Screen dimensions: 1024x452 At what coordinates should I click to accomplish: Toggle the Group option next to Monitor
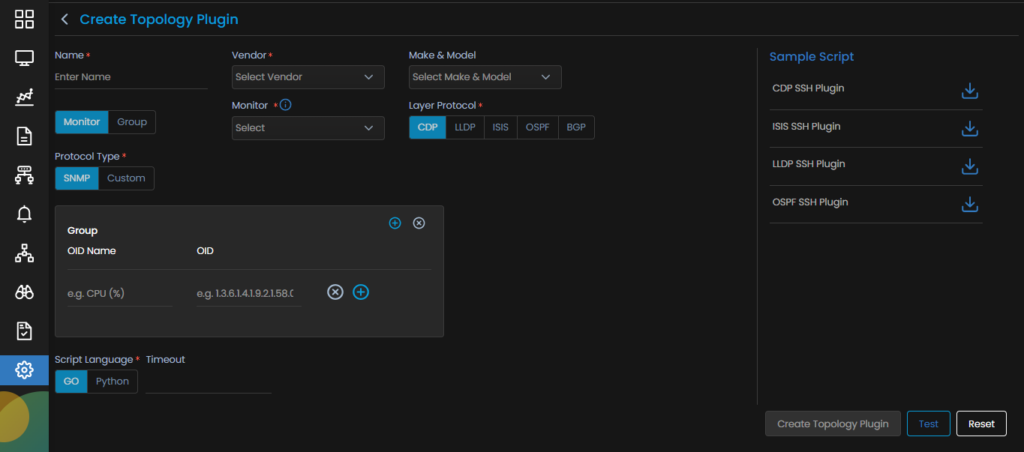click(x=132, y=122)
